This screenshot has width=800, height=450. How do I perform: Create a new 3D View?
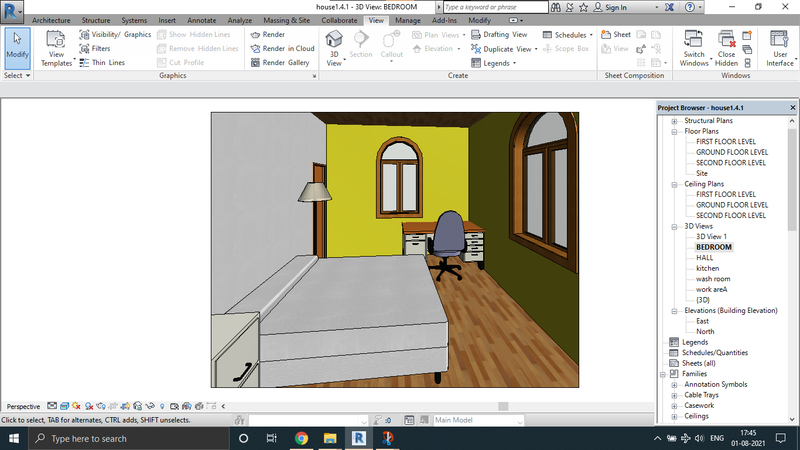click(334, 43)
